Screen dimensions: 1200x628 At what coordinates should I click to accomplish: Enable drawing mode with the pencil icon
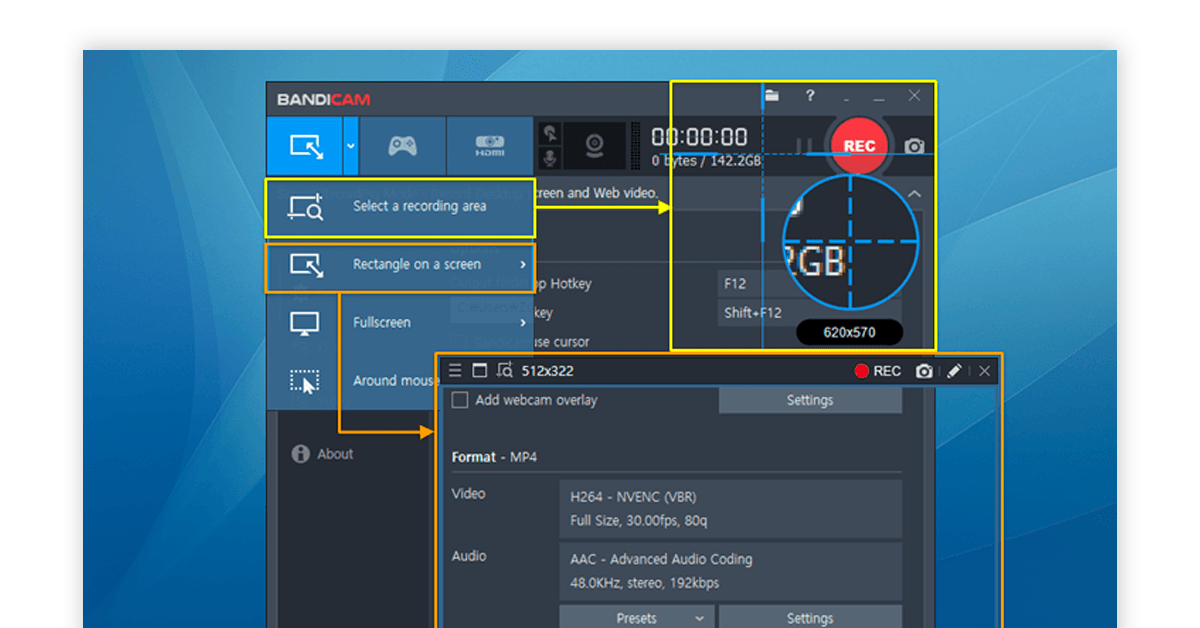point(954,371)
